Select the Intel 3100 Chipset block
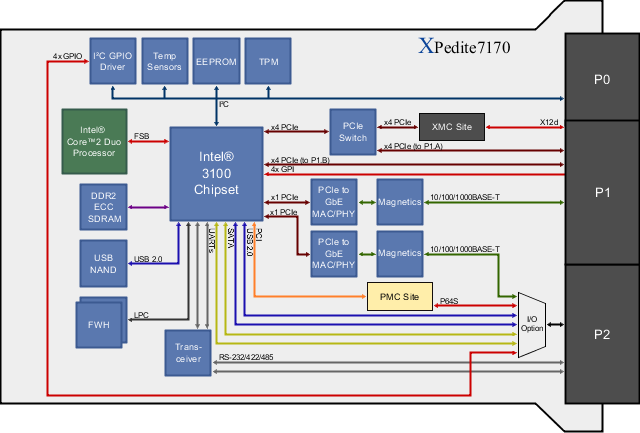 tap(216, 174)
